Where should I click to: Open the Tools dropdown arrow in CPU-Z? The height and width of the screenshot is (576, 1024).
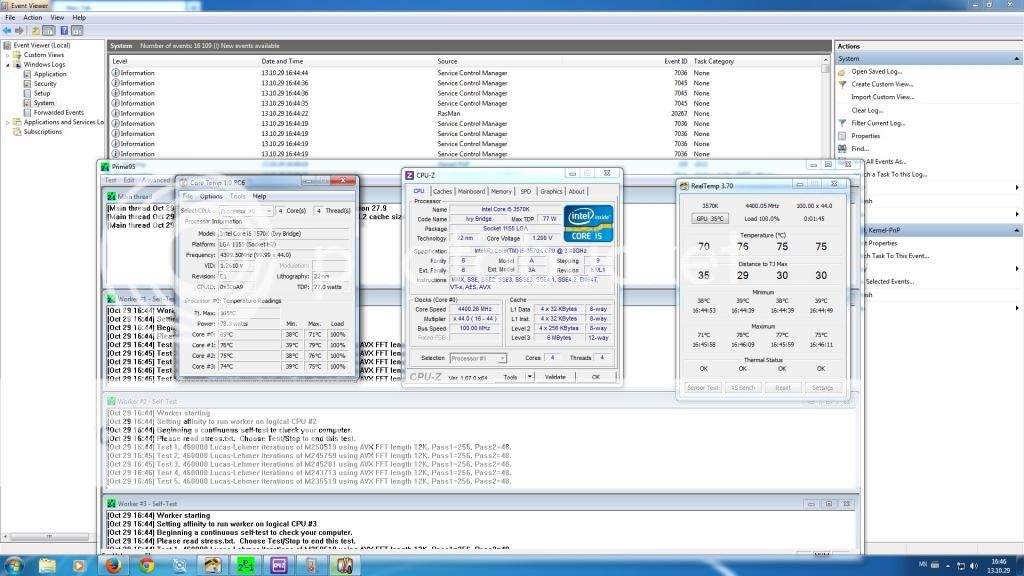coord(528,377)
